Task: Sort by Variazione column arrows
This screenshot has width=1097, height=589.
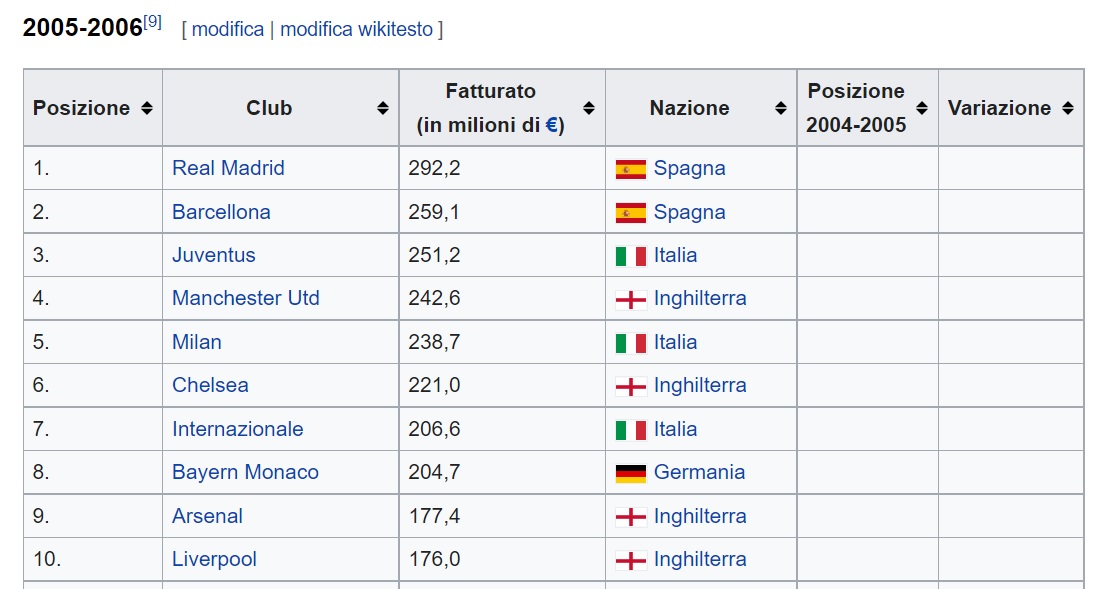Action: click(x=1068, y=108)
